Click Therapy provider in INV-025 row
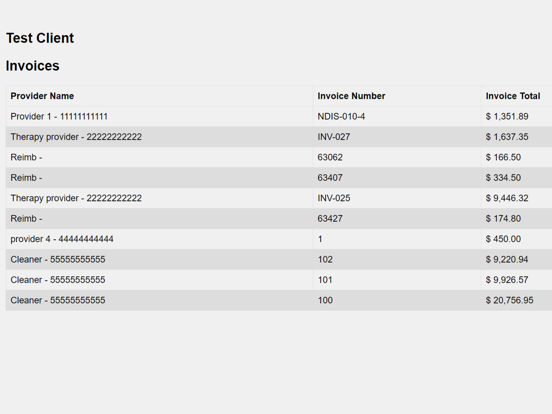The width and height of the screenshot is (552, 414). (76, 198)
